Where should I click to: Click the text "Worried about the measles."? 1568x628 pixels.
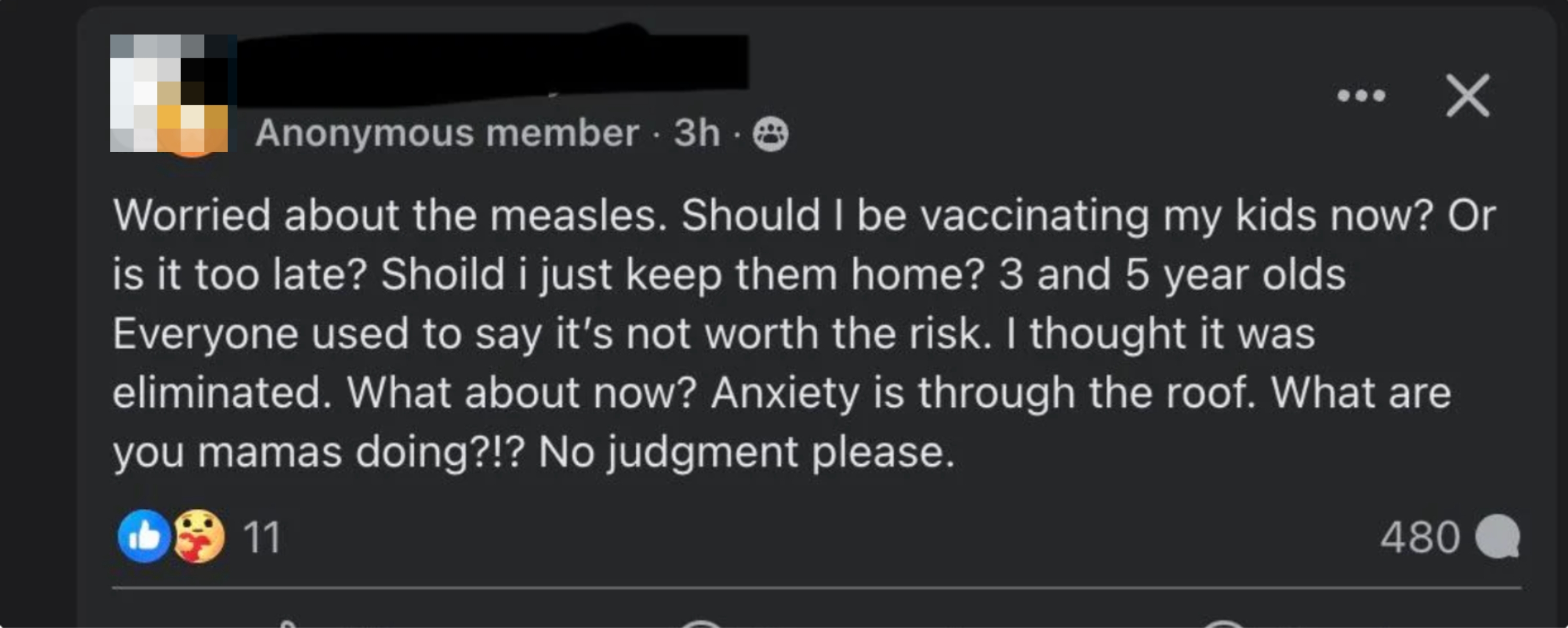pos(390,215)
